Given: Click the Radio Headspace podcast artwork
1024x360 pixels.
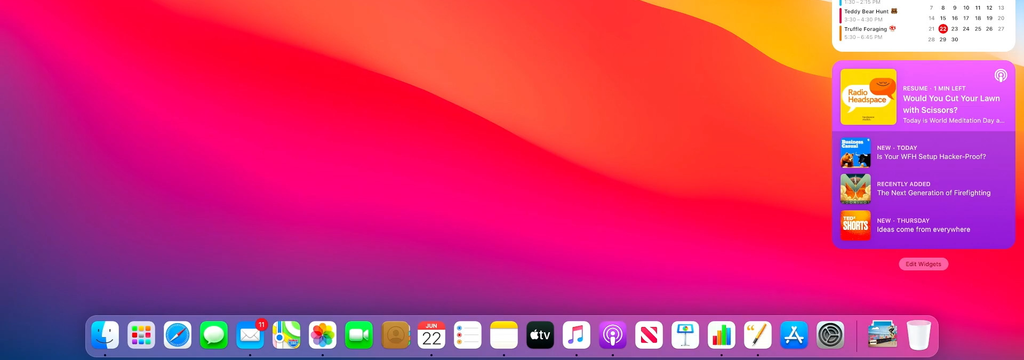Looking at the screenshot, I should [x=868, y=97].
